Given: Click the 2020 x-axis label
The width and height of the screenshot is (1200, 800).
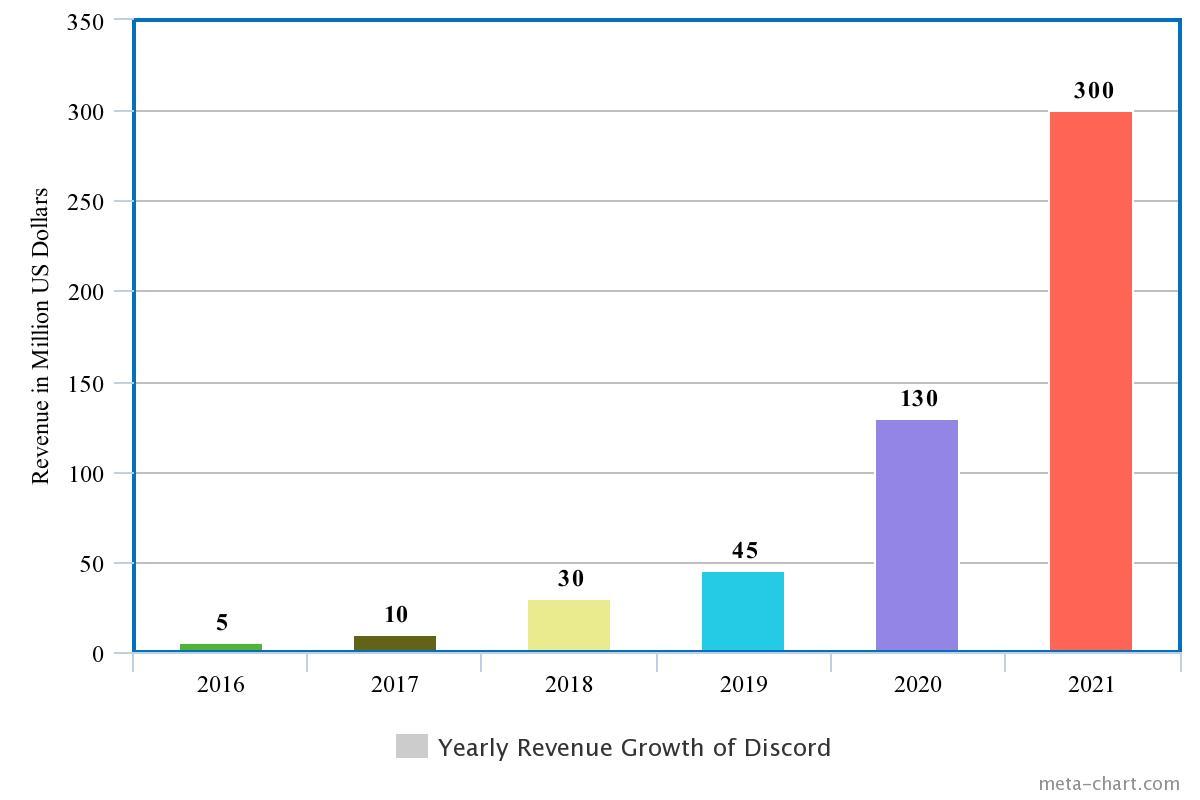Looking at the screenshot, I should 917,685.
